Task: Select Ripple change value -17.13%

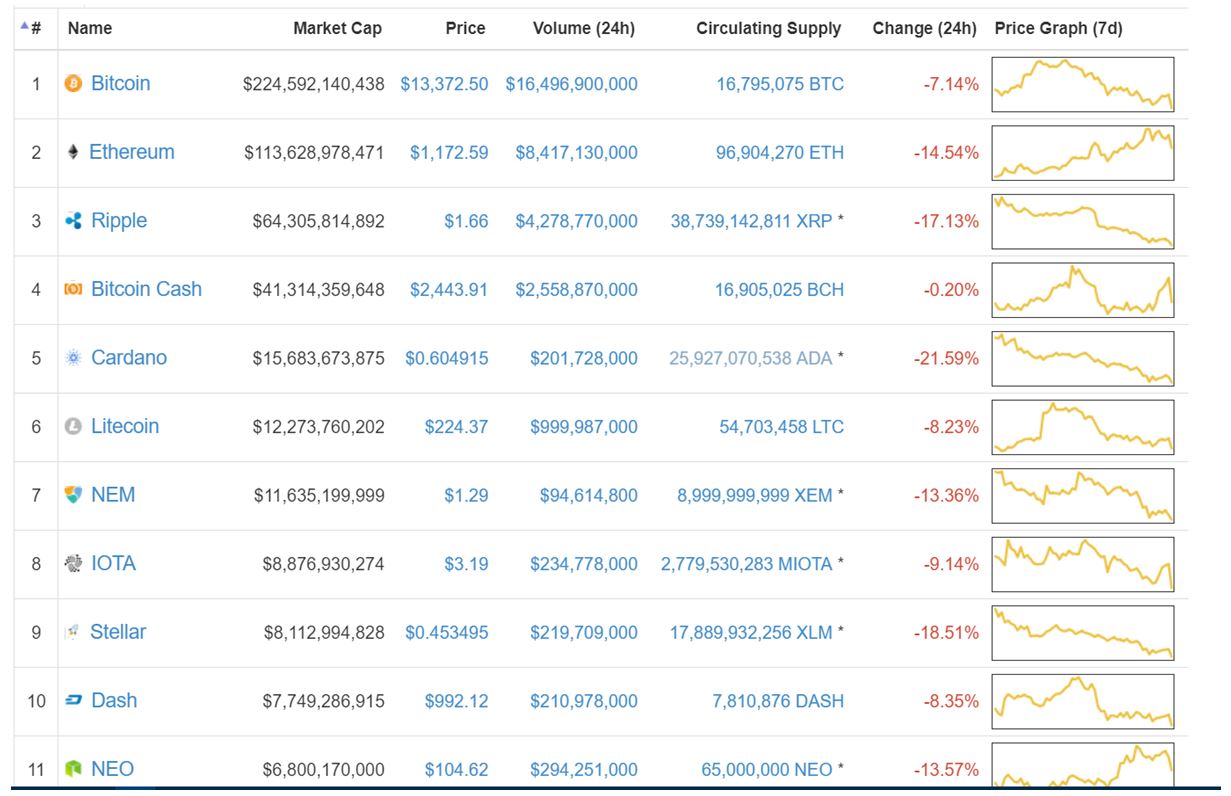Action: (946, 221)
